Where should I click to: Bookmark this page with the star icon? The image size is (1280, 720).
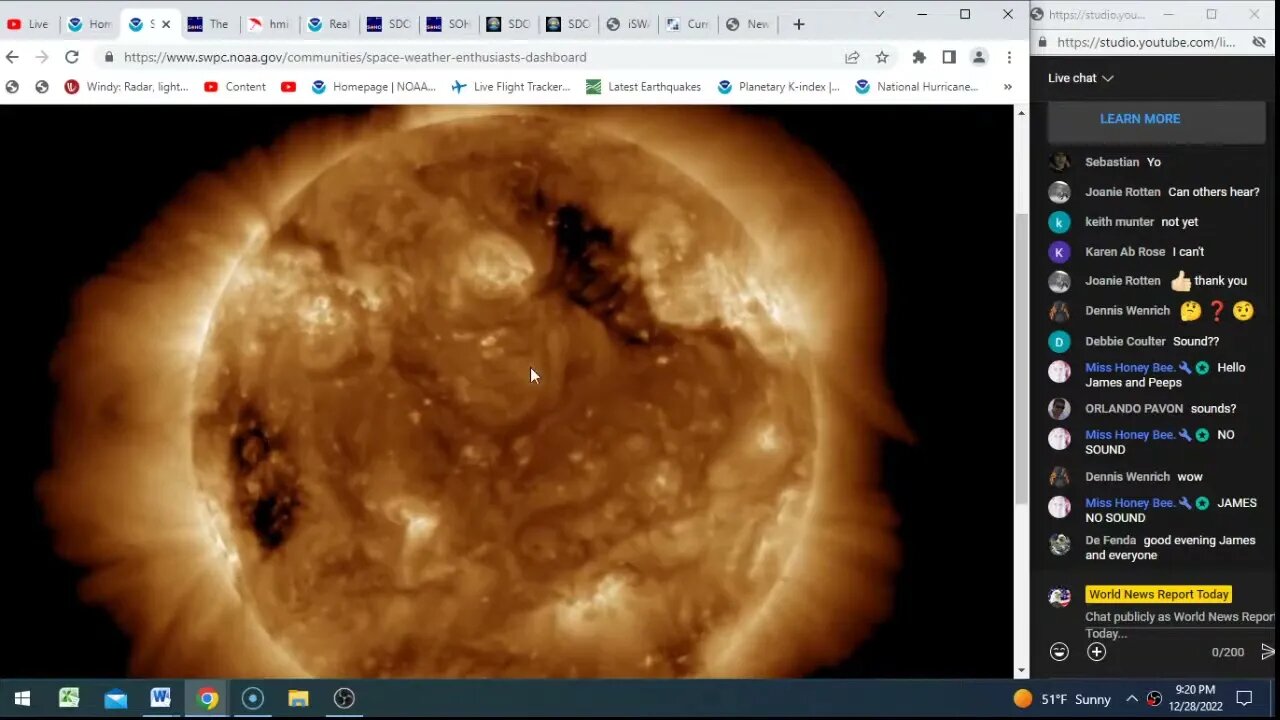tap(882, 57)
